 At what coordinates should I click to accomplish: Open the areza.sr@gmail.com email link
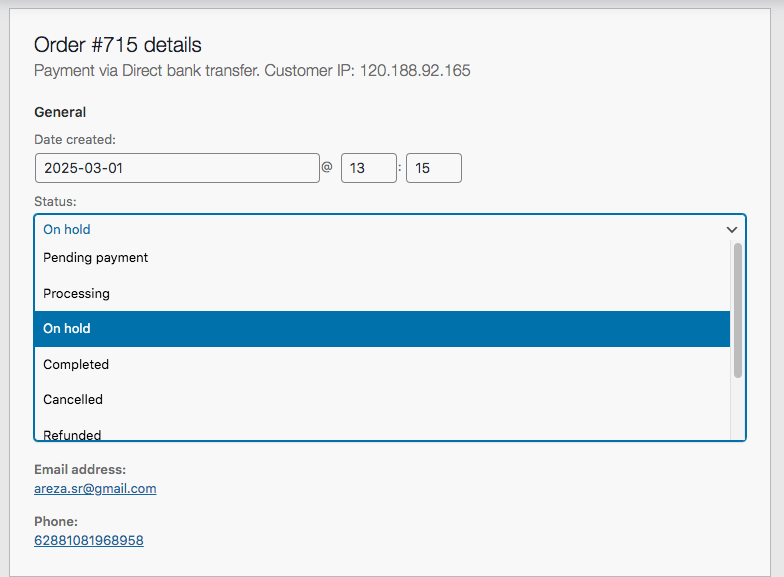(x=95, y=489)
